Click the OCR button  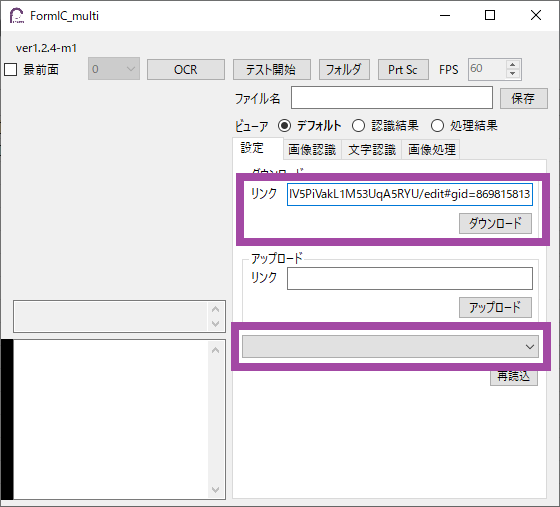pyautogui.click(x=186, y=70)
